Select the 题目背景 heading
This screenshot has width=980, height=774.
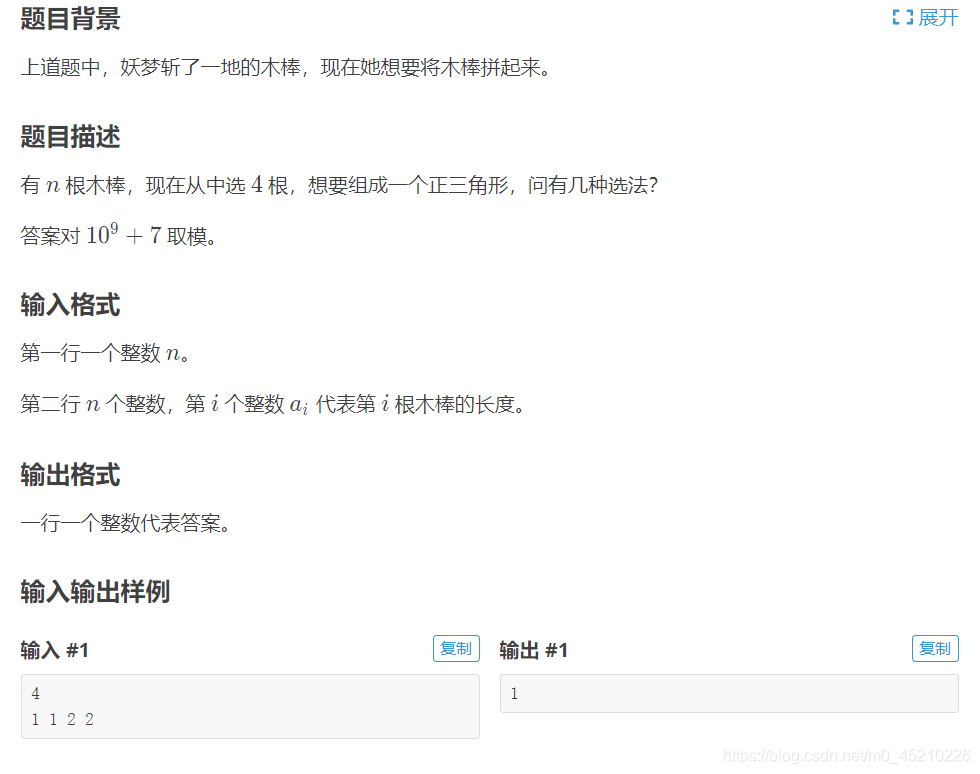70,18
